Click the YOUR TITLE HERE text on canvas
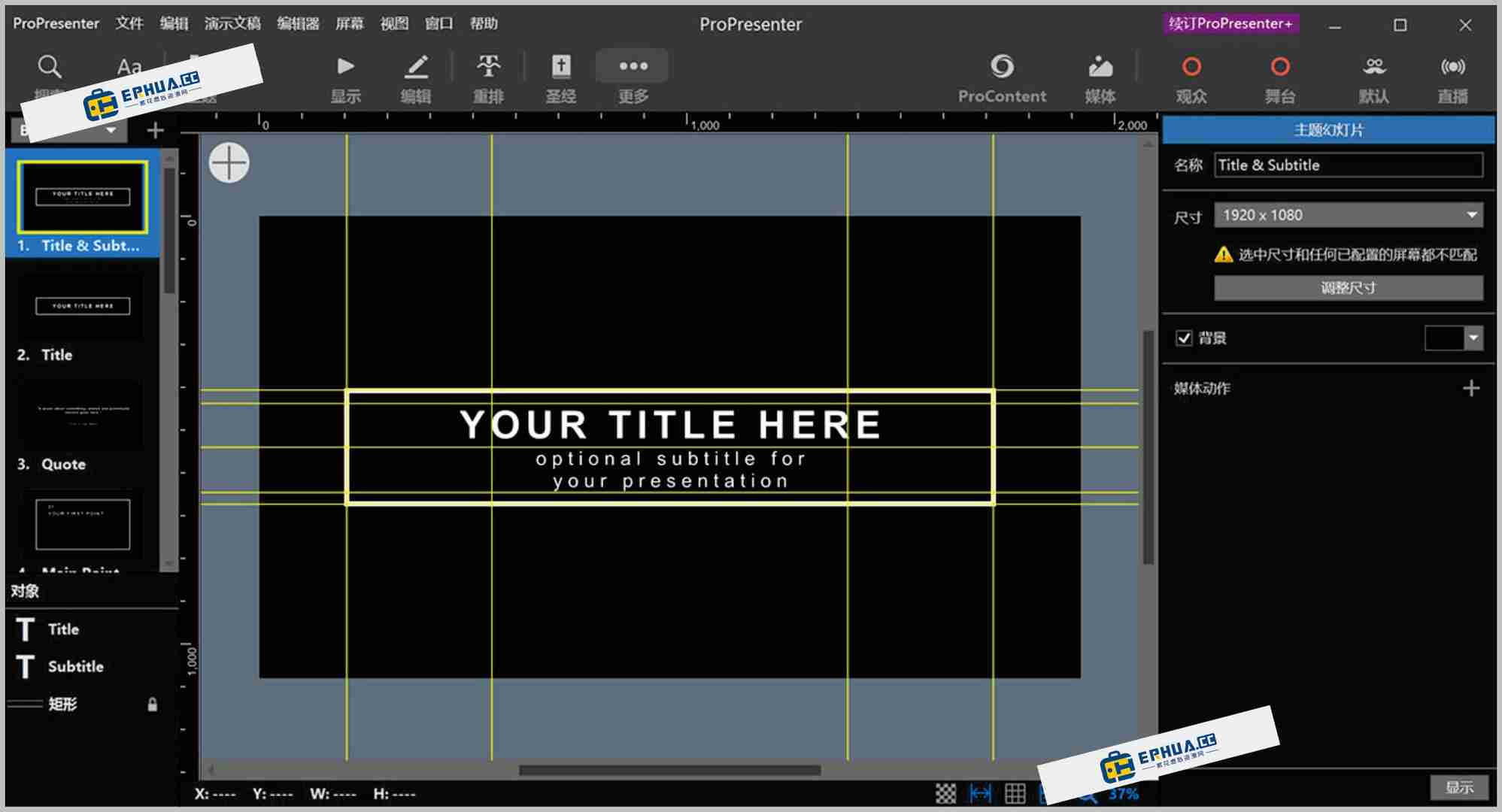Viewport: 1502px width, 812px height. point(670,424)
